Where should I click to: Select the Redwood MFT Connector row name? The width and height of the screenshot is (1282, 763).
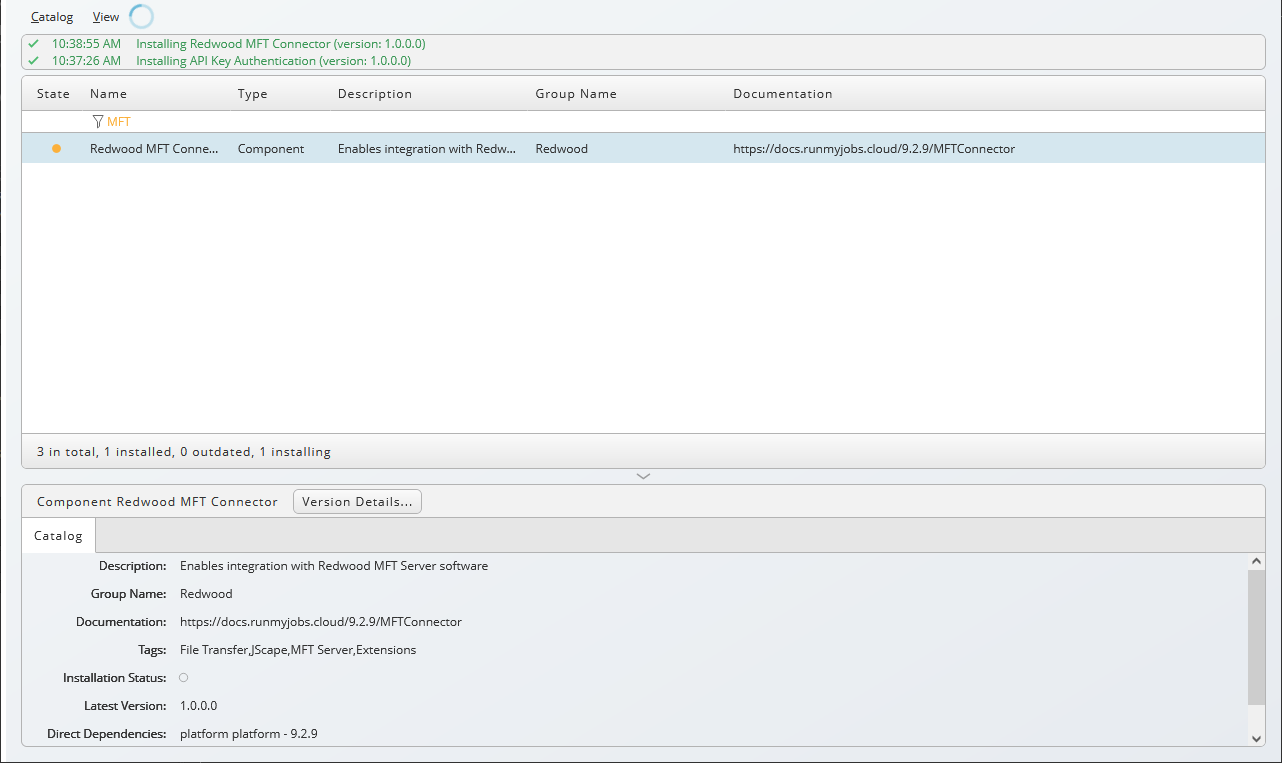[154, 149]
